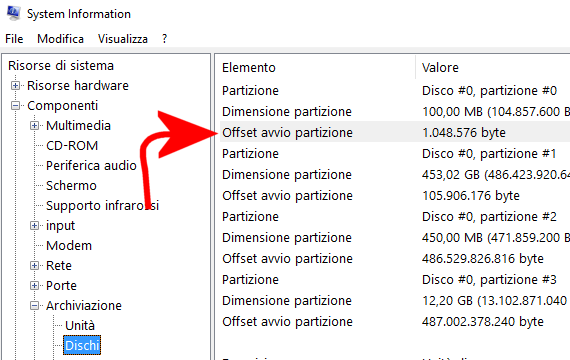The height and width of the screenshot is (360, 570).
Task: Click the System Information title bar icon
Action: pyautogui.click(x=13, y=13)
